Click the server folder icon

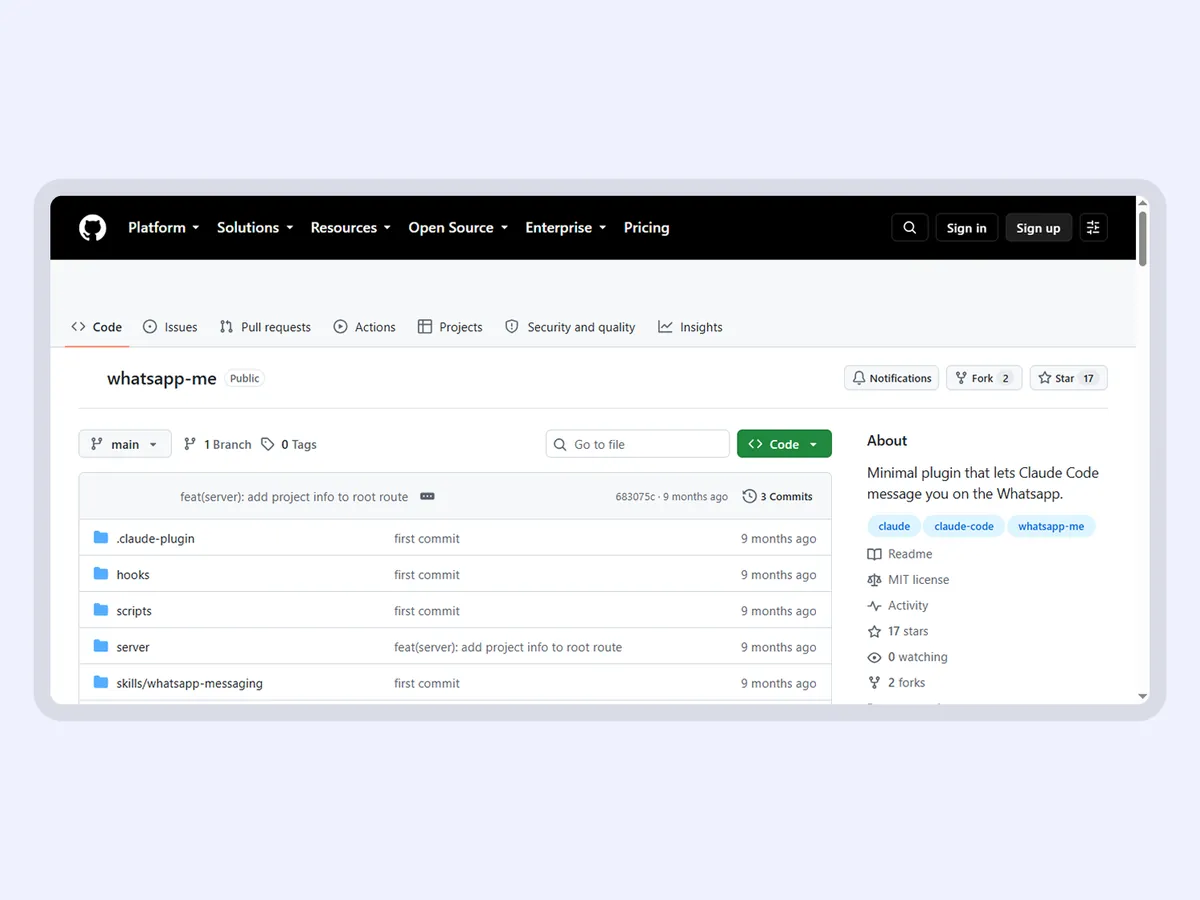(x=101, y=647)
